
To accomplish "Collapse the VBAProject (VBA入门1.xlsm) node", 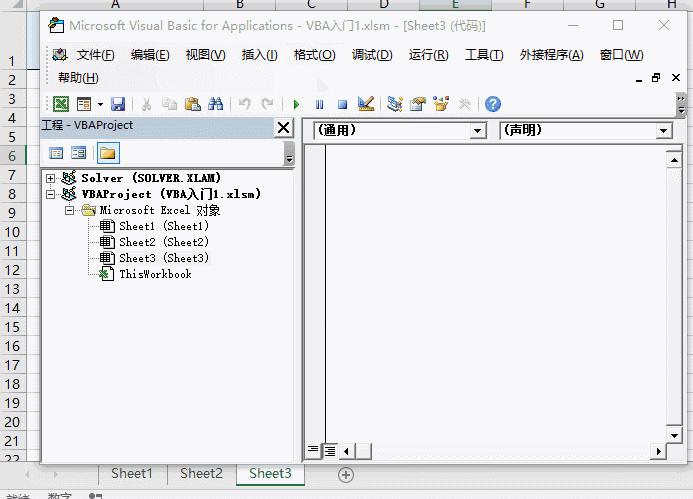I will coord(51,194).
